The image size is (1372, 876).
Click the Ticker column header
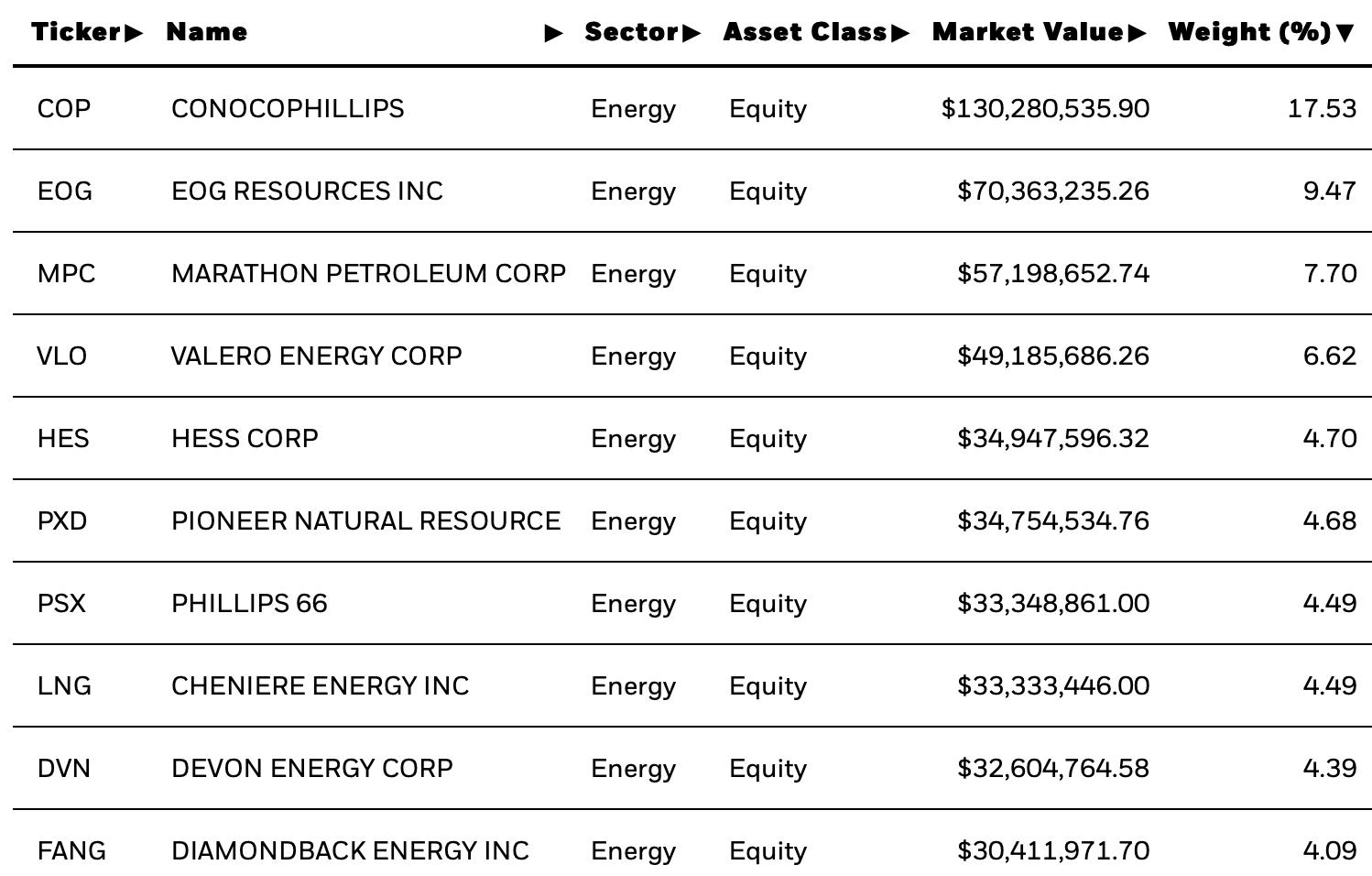(x=77, y=32)
